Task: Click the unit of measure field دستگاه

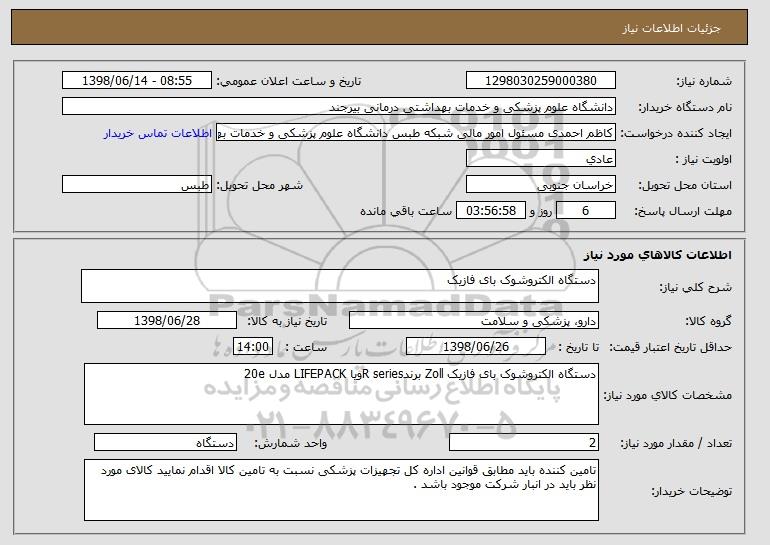Action: coord(165,442)
